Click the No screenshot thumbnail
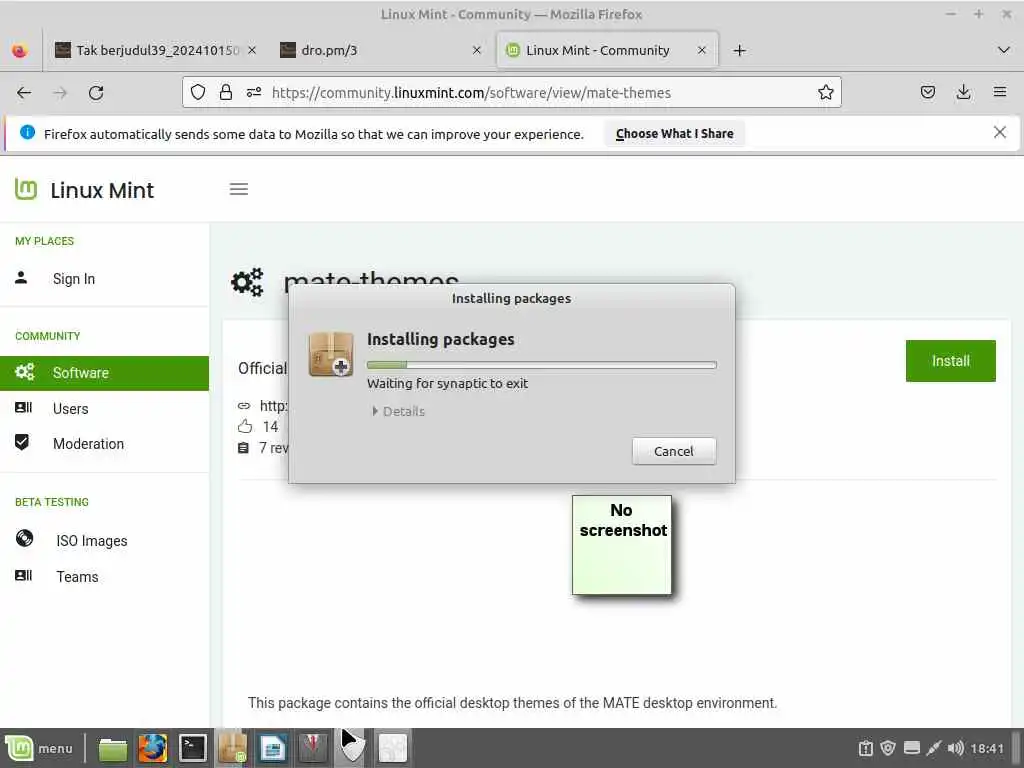Image resolution: width=1024 pixels, height=768 pixels. tap(622, 545)
